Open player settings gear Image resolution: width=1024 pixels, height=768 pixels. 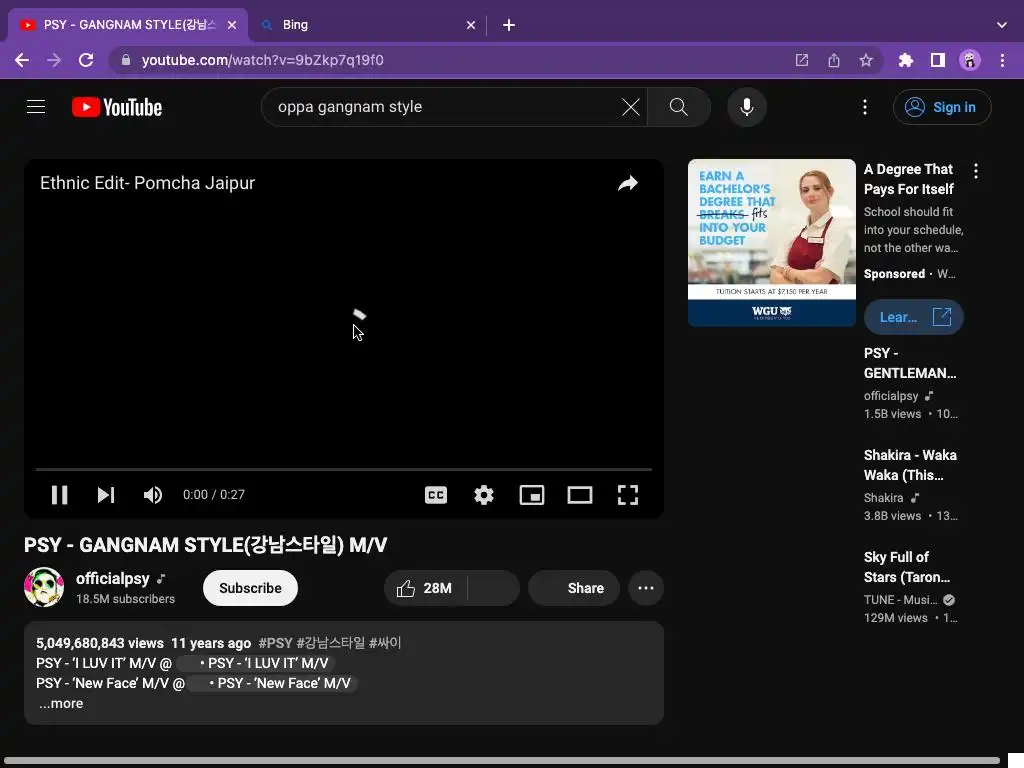[484, 495]
